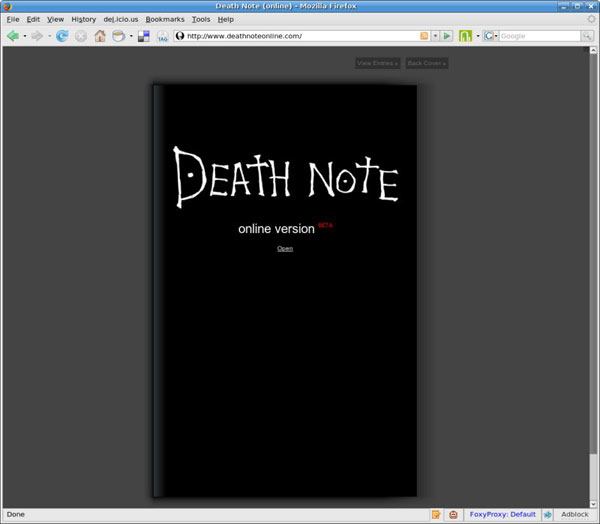This screenshot has height=524, width=600.
Task: Click the View Entries button
Action: [377, 63]
